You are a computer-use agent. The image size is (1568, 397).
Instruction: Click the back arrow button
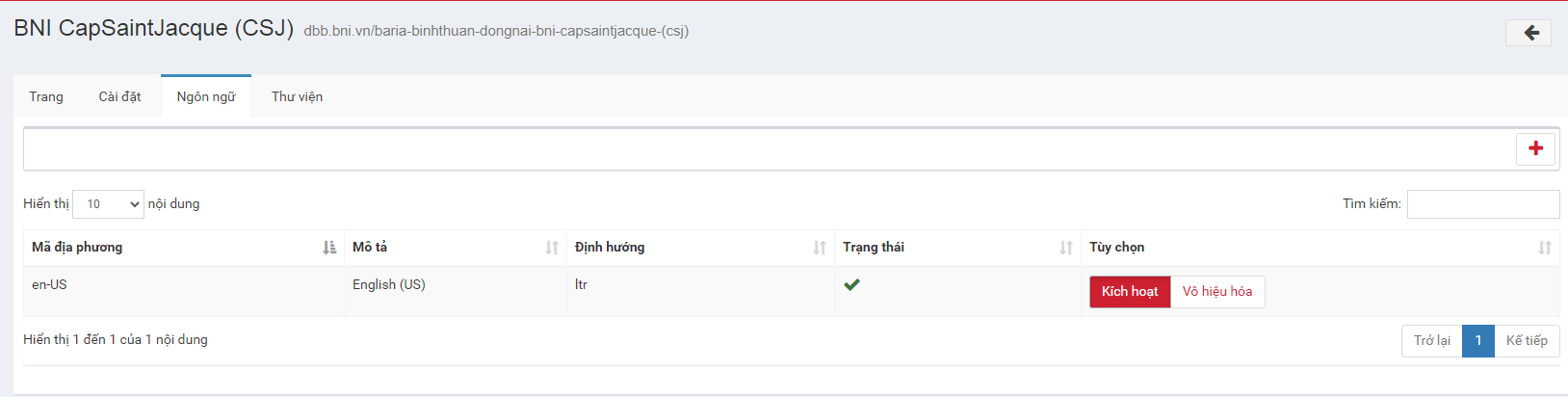[x=1529, y=33]
